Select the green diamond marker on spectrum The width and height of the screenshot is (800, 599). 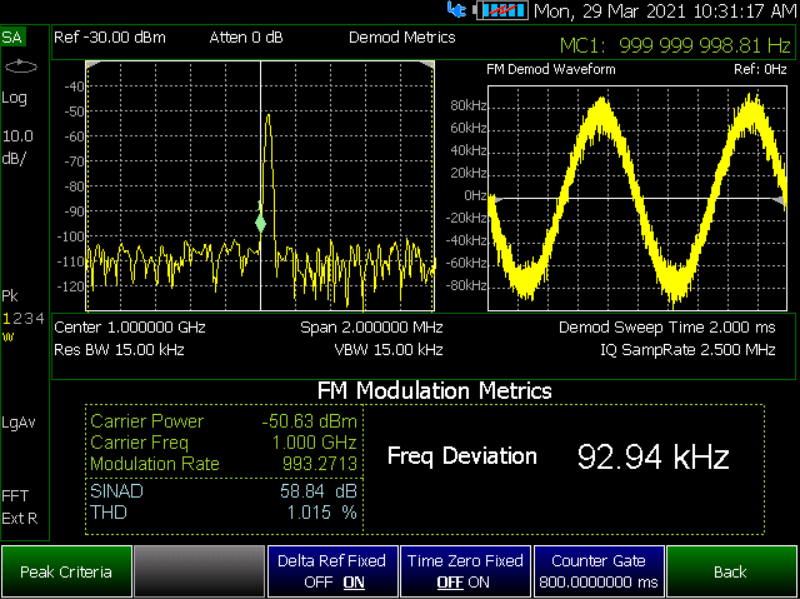tap(261, 223)
